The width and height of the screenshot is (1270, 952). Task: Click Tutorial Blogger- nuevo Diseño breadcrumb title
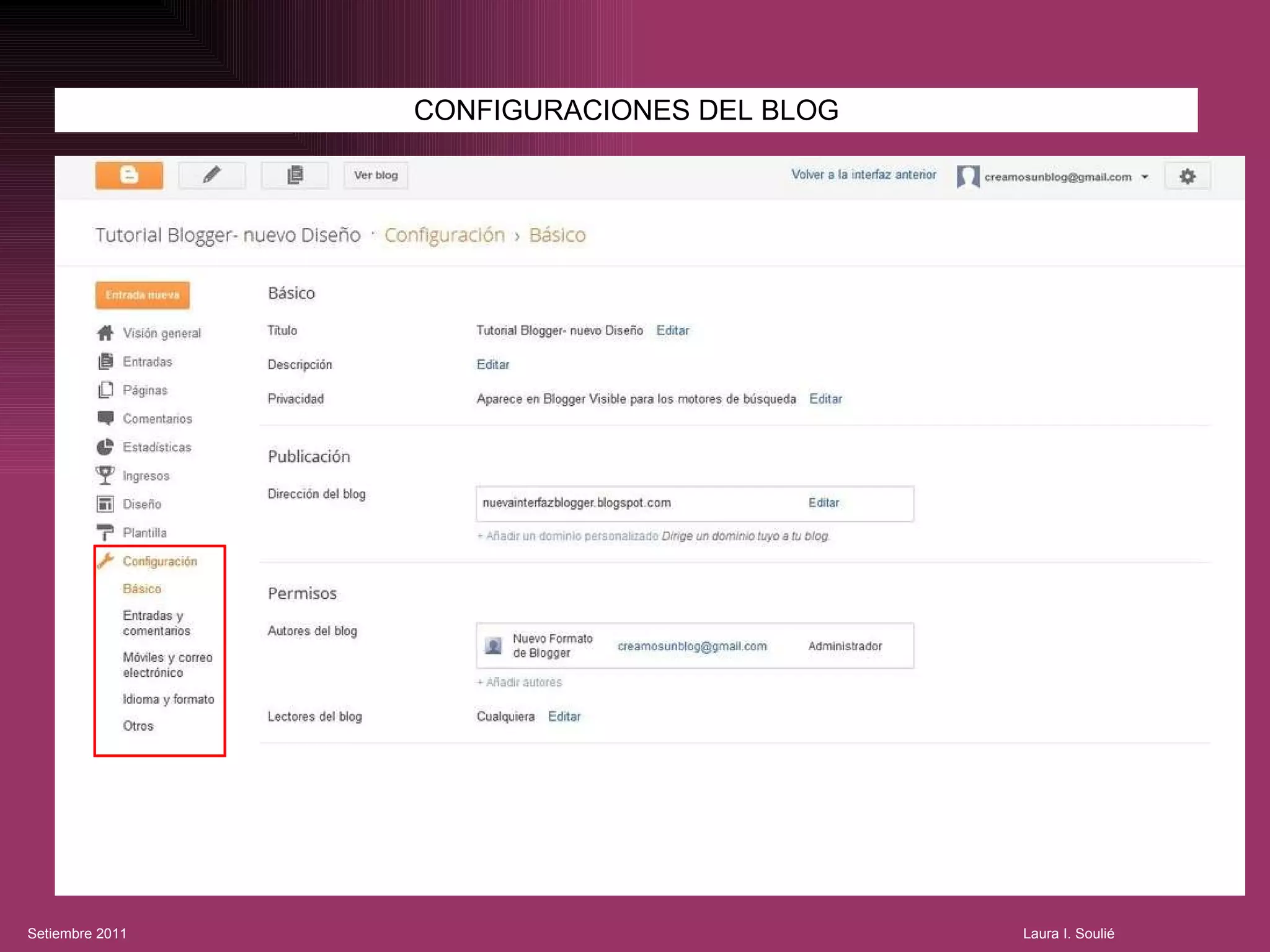click(228, 235)
